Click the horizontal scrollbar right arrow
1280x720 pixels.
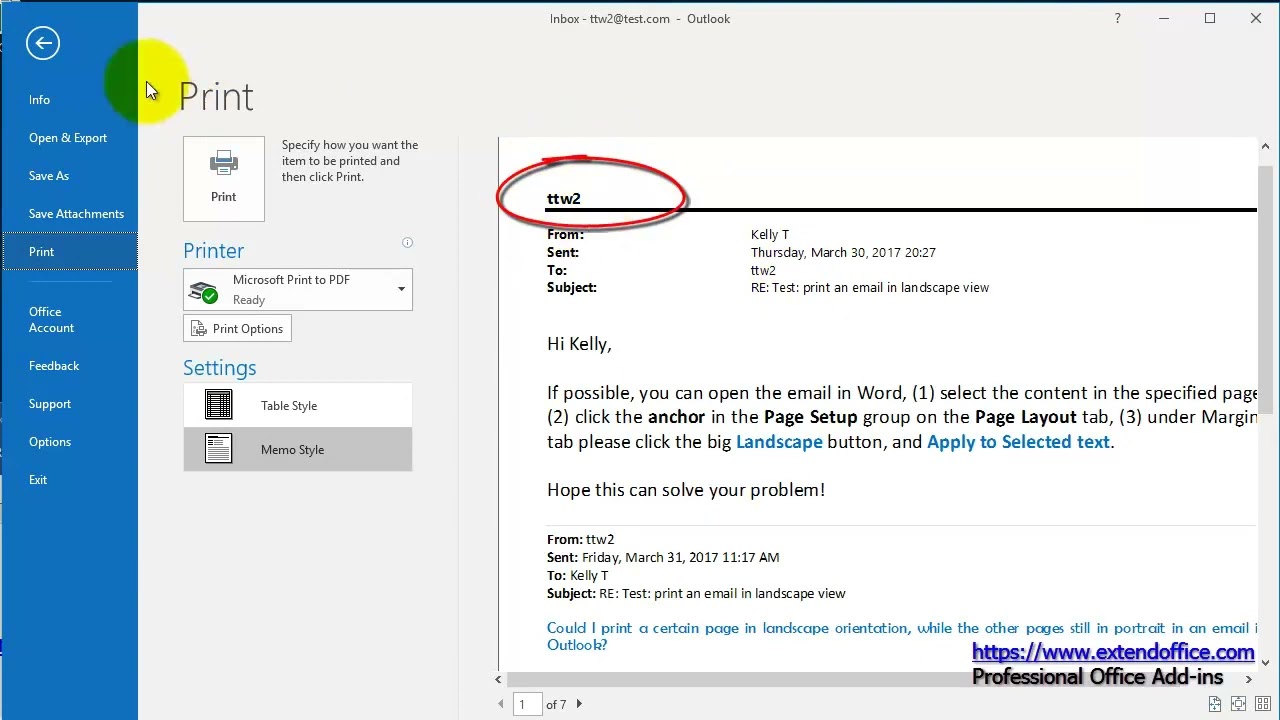tap(1248, 679)
